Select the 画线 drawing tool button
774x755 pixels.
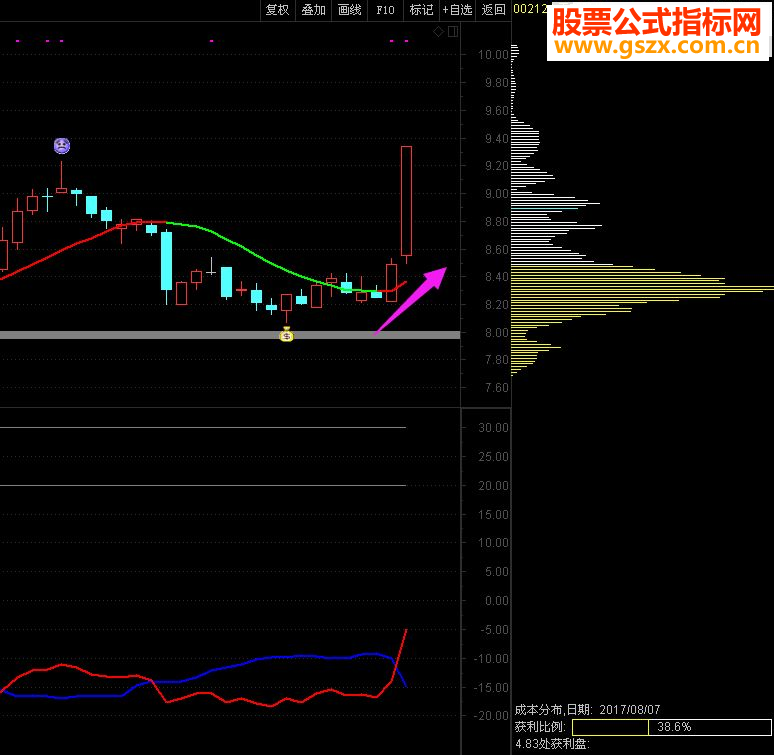pos(349,10)
